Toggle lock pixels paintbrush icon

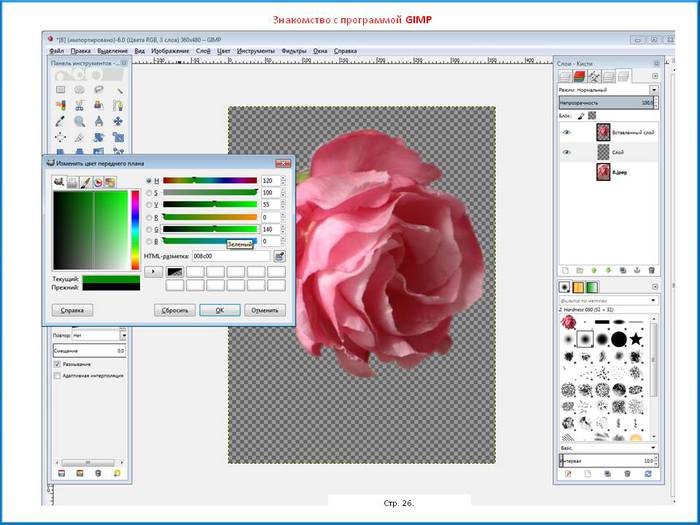(x=580, y=116)
